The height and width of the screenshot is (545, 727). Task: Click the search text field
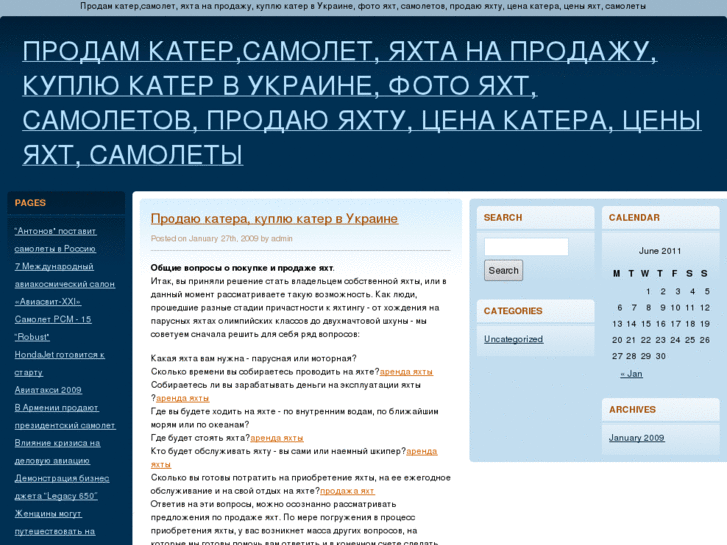[526, 247]
